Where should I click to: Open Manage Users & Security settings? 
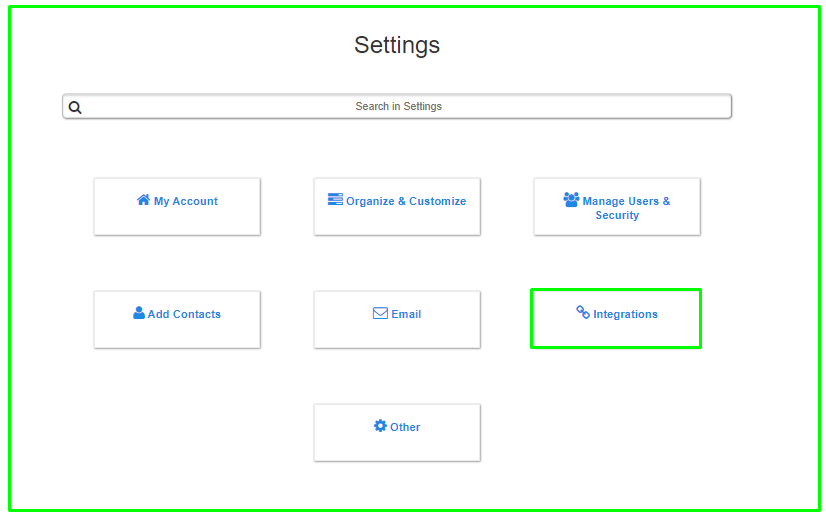pyautogui.click(x=617, y=207)
